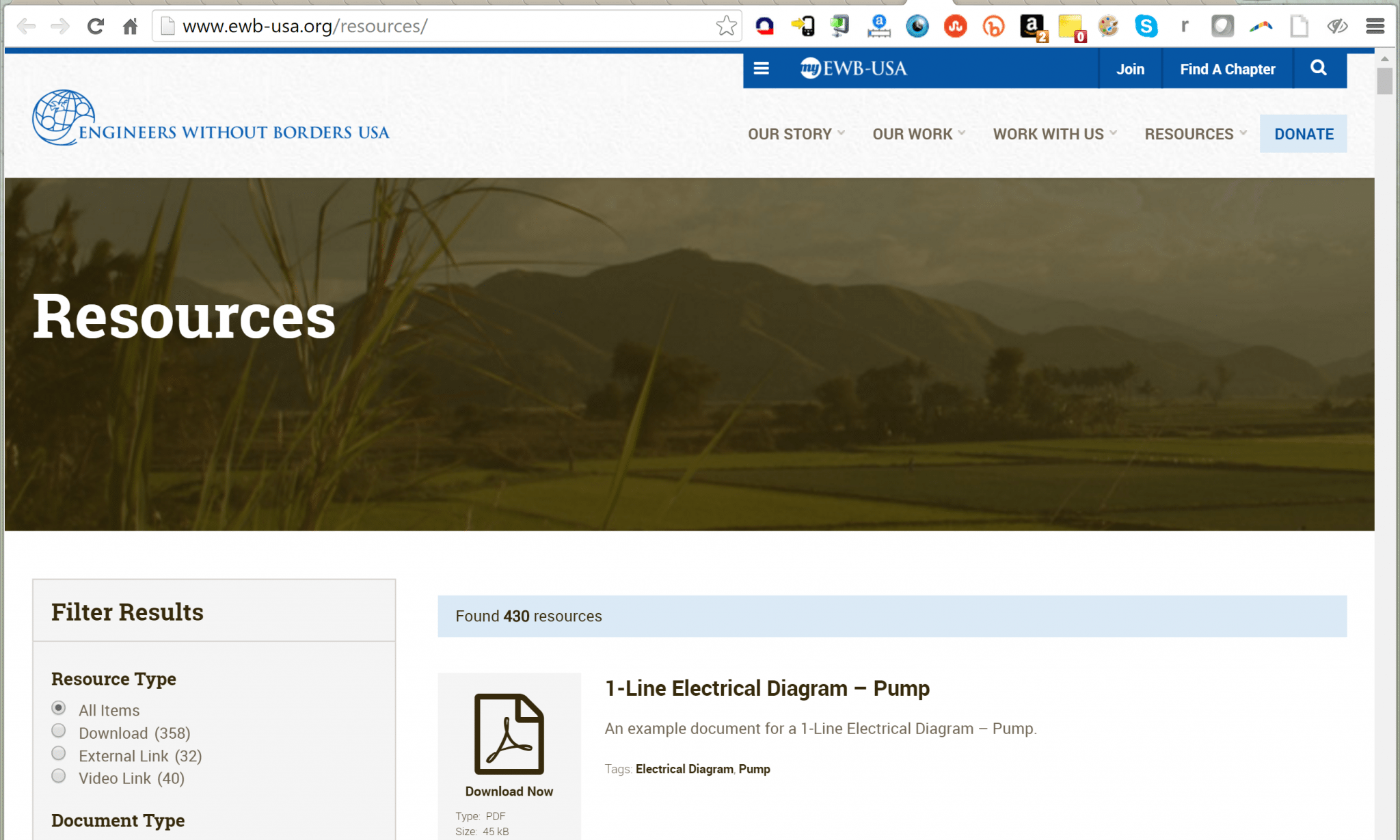Viewport: 1400px width, 840px height.
Task: Expand the Resources menu
Action: (x=1196, y=134)
